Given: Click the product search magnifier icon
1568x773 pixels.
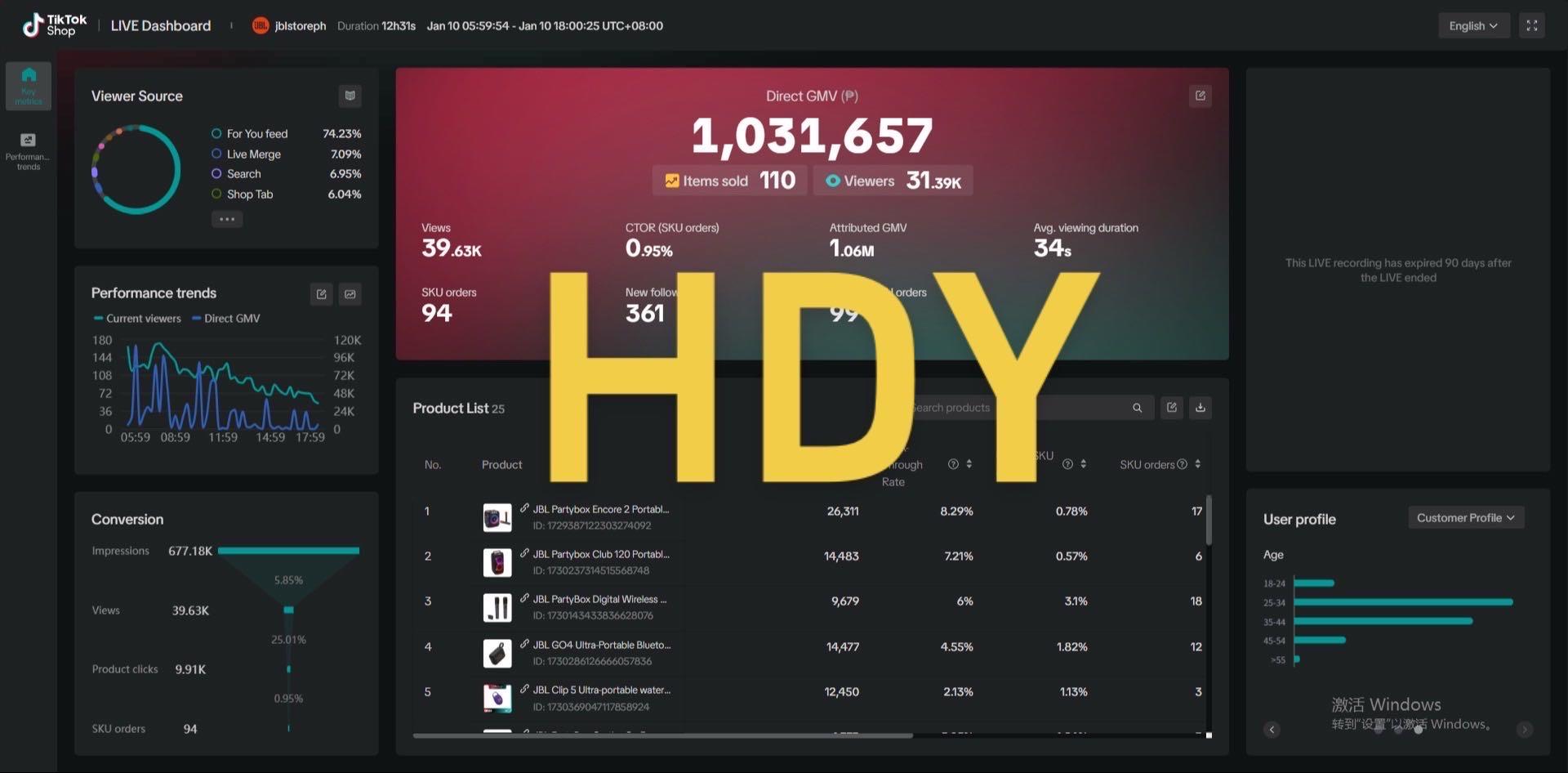Looking at the screenshot, I should pos(1137,408).
